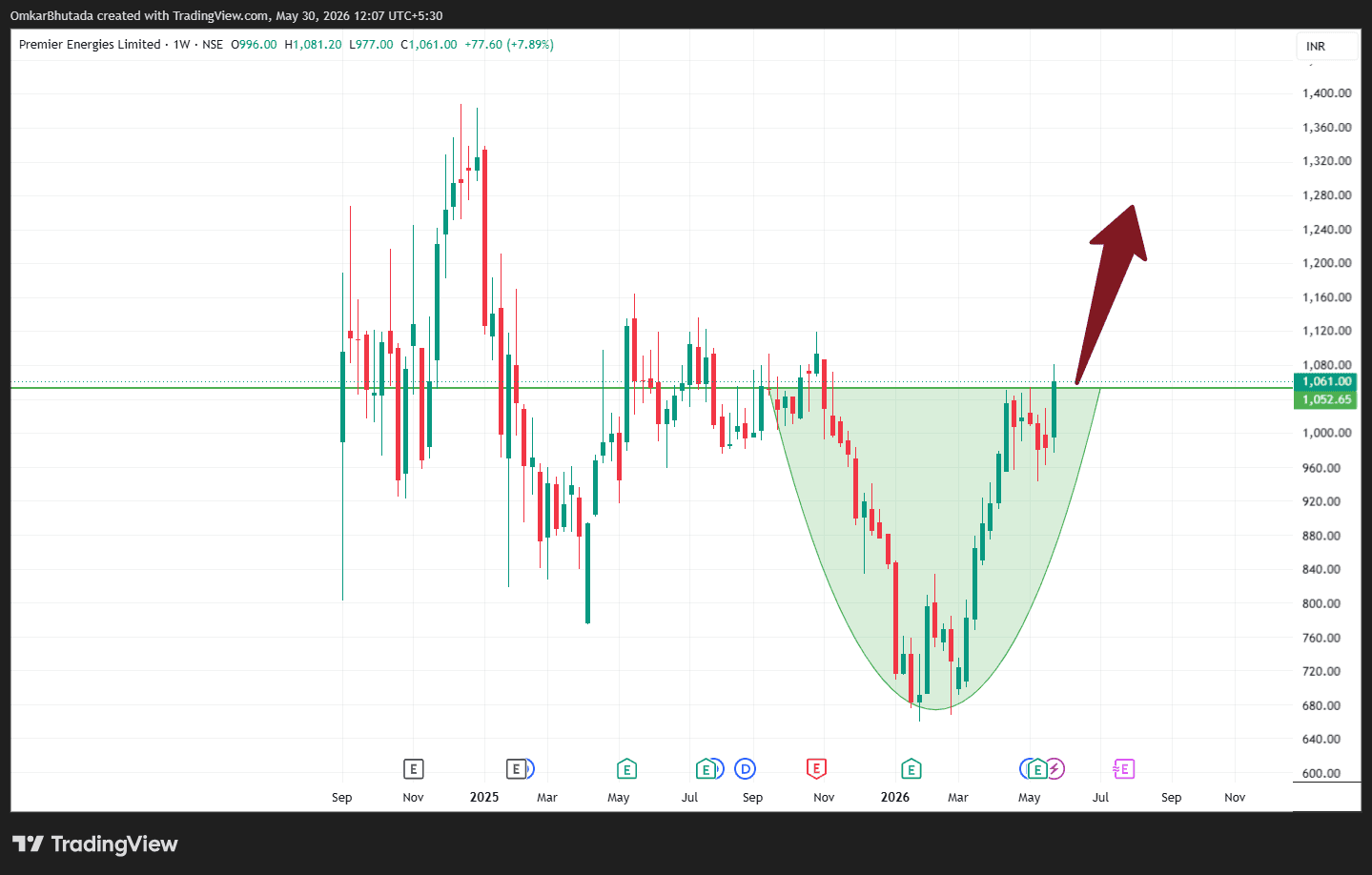Select the 1W interval label
The height and width of the screenshot is (875, 1372).
tap(181, 45)
